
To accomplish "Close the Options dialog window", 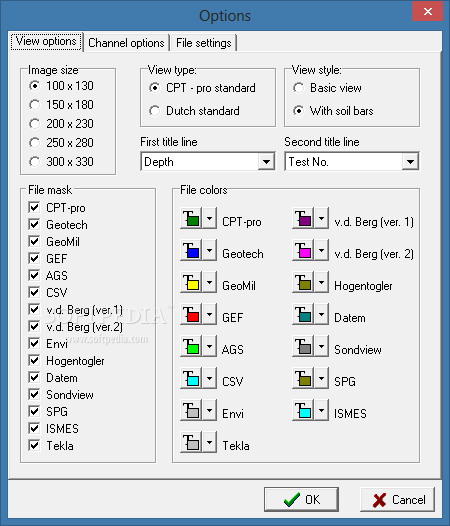I will (428, 11).
